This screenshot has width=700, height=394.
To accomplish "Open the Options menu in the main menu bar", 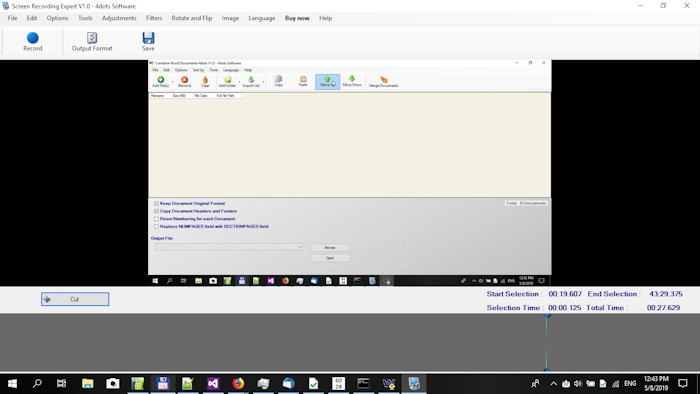I will click(58, 18).
